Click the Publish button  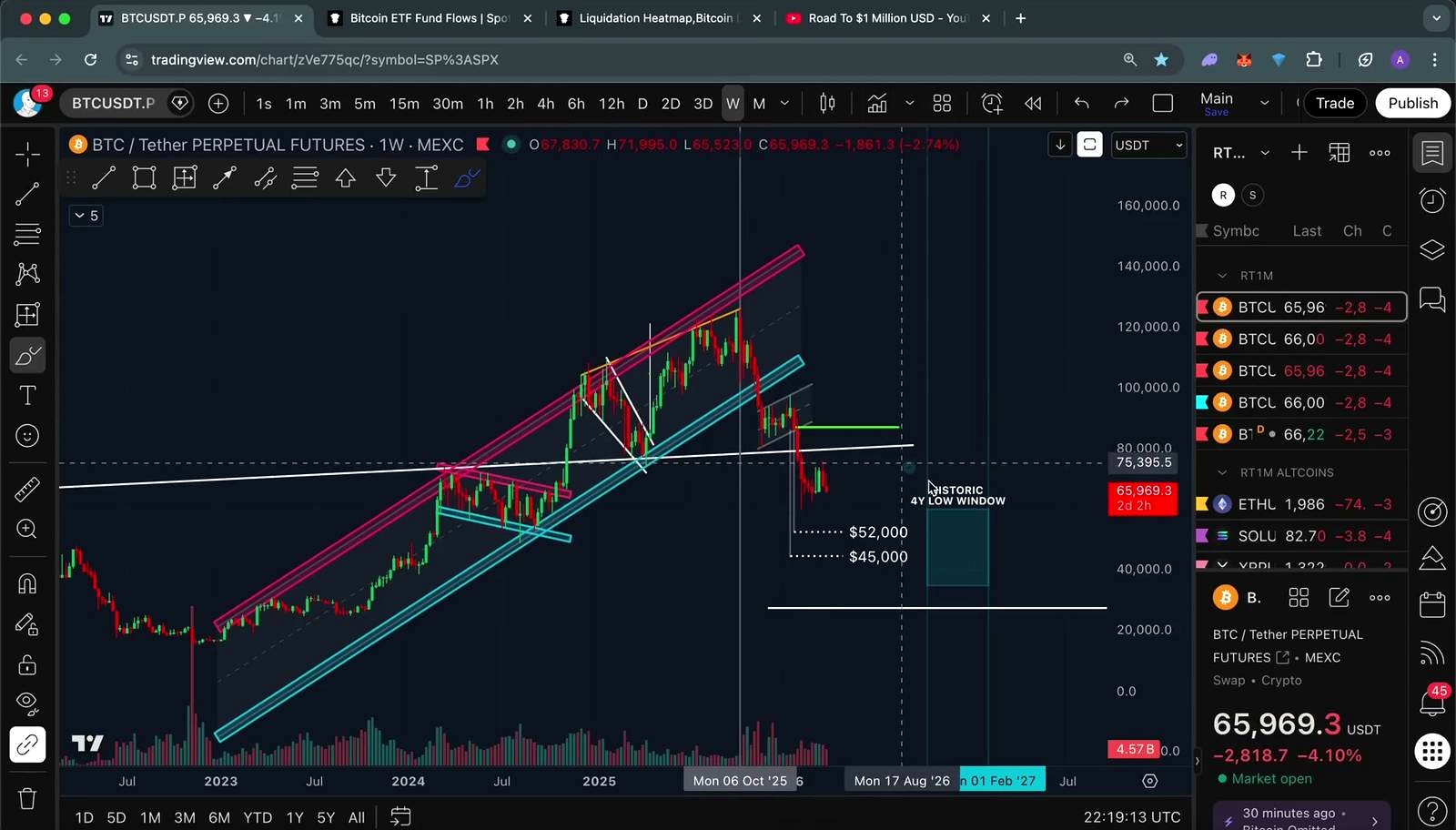point(1413,104)
